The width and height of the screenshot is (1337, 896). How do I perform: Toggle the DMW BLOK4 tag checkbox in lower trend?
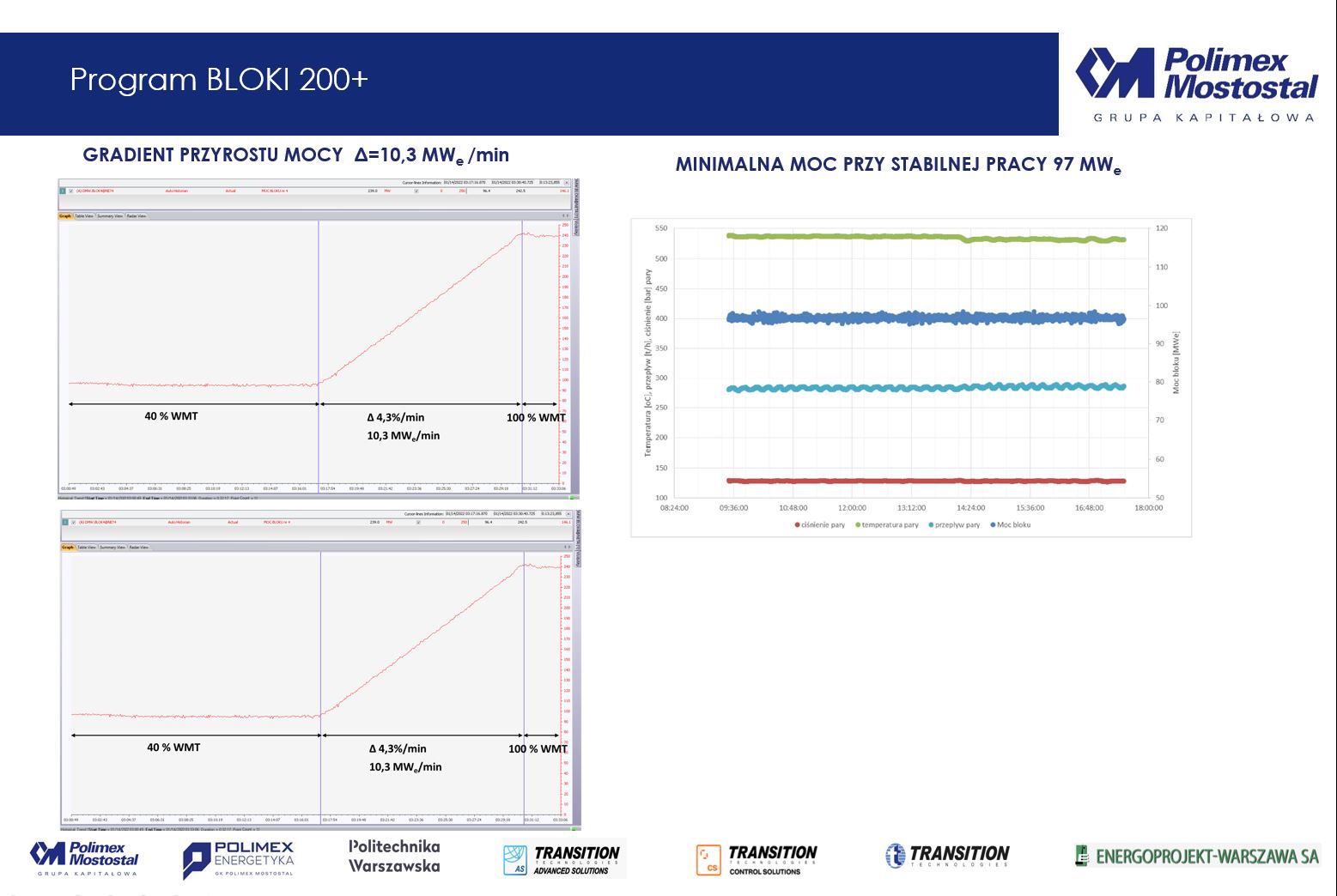pyautogui.click(x=74, y=522)
